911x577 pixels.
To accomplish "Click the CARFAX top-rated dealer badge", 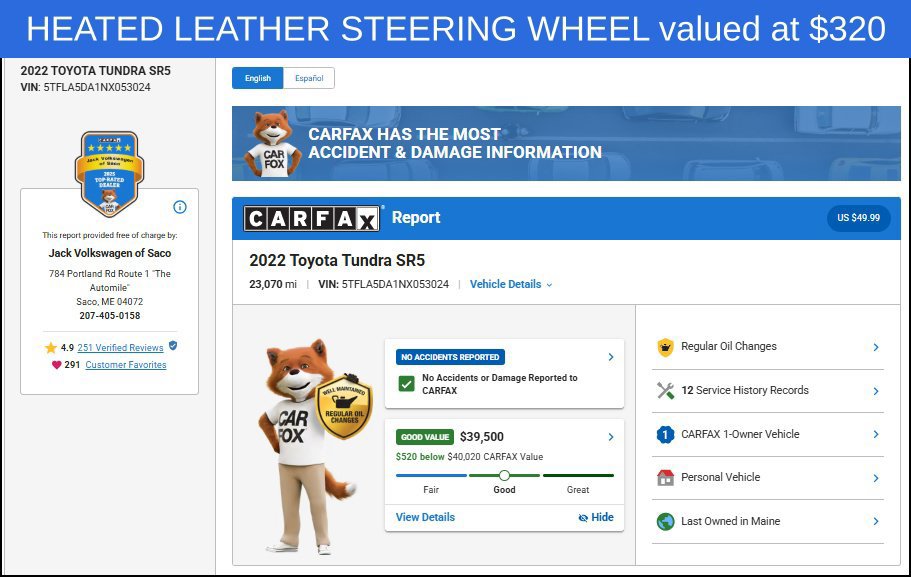I will tap(109, 174).
